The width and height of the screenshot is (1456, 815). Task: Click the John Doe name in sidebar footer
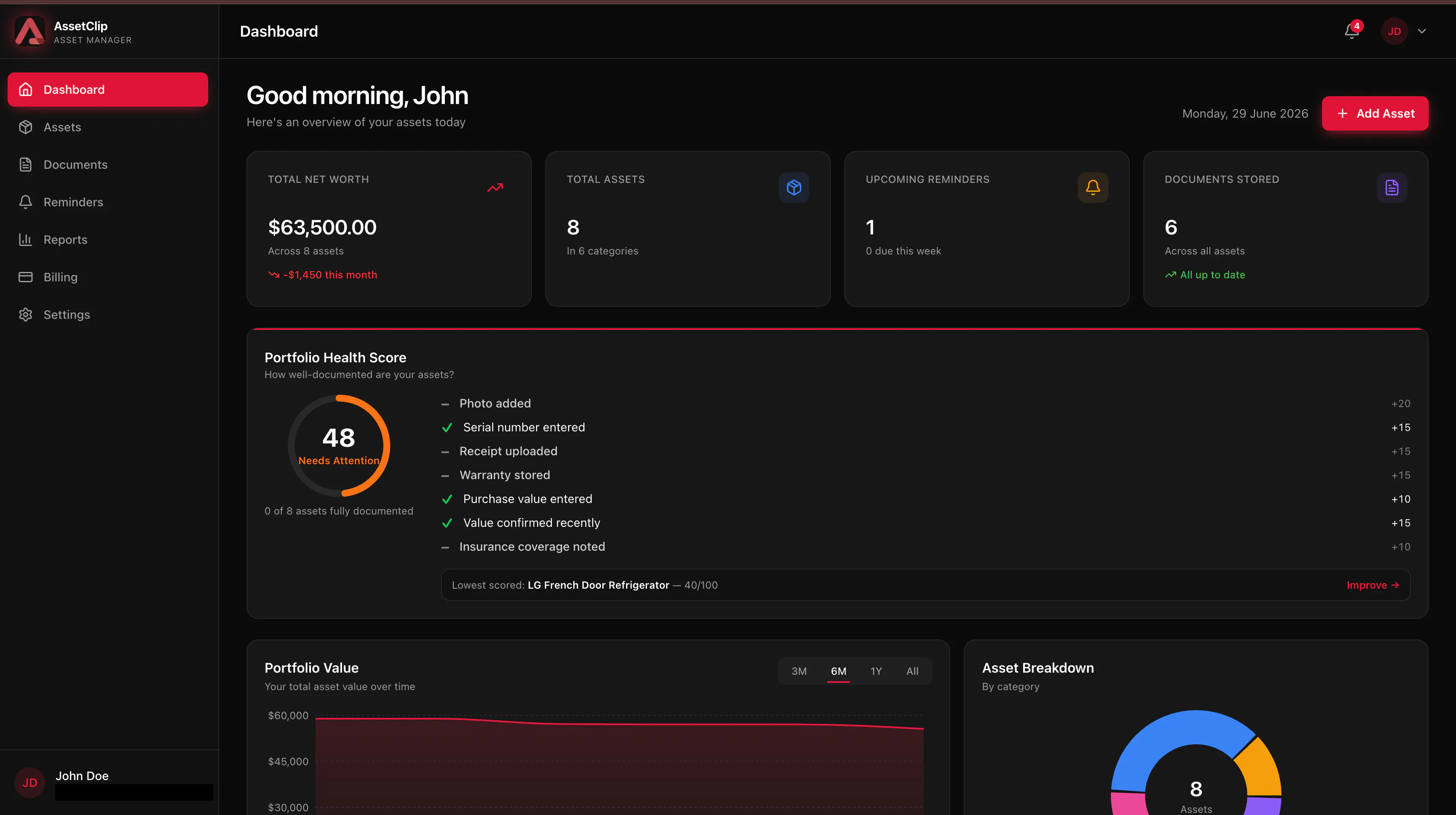click(x=82, y=775)
